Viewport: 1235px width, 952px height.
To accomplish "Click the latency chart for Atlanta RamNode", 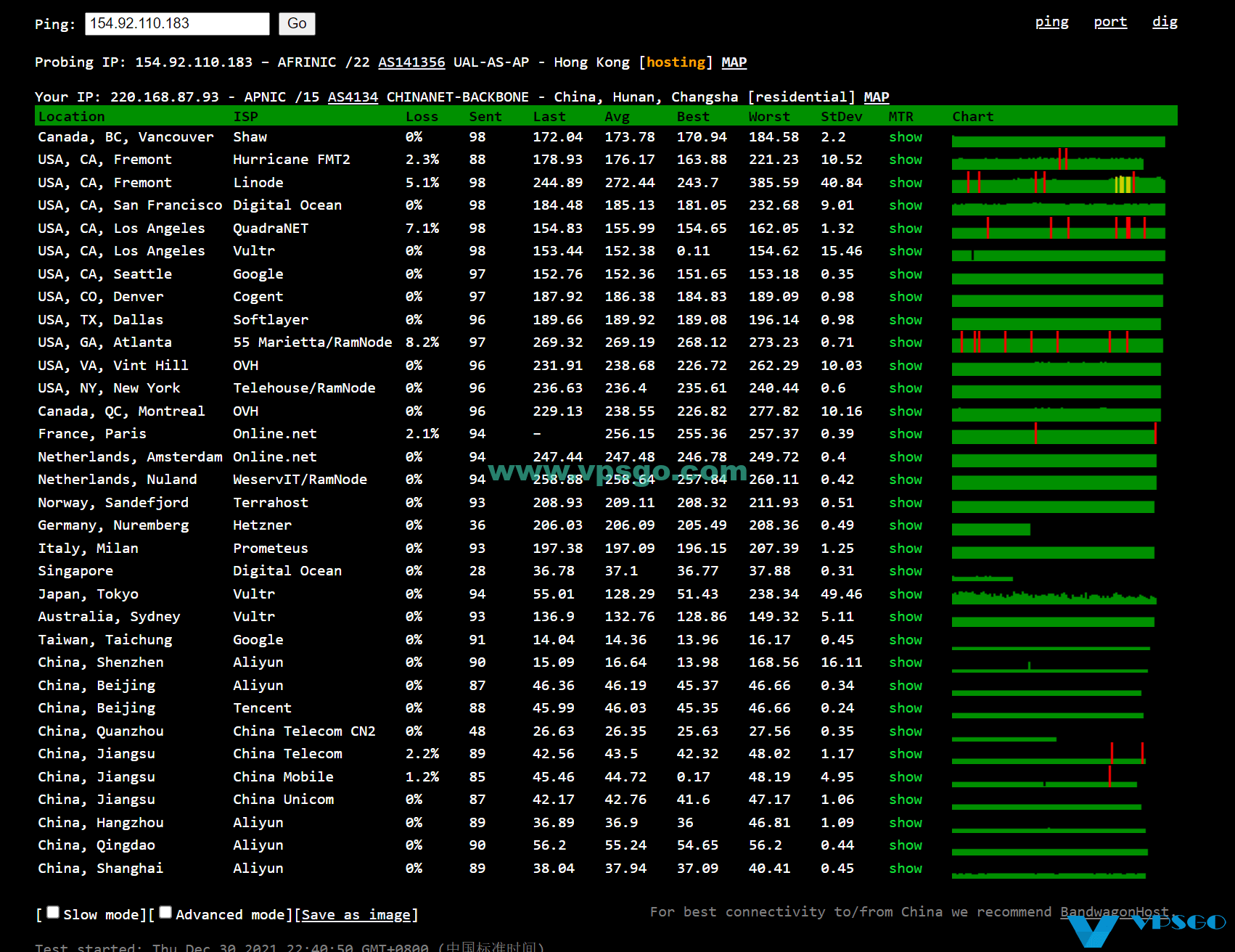I will pos(1057,342).
